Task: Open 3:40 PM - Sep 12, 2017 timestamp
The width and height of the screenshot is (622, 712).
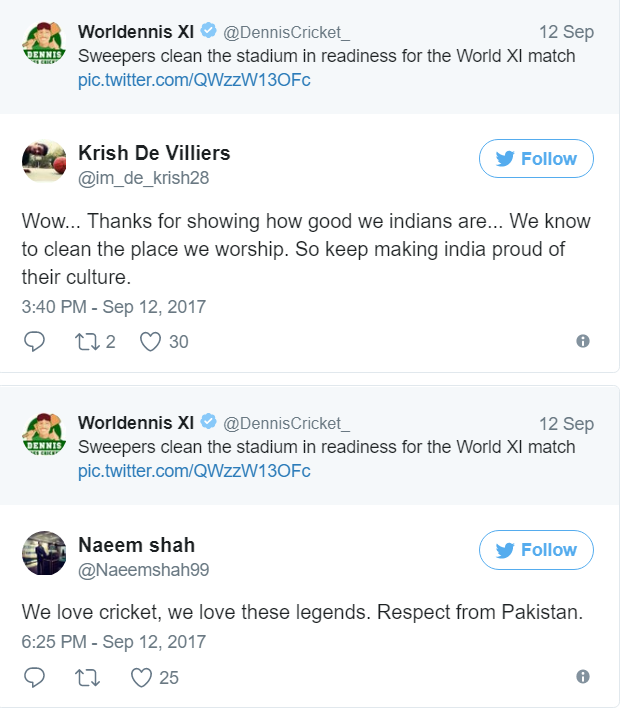Action: (x=114, y=306)
